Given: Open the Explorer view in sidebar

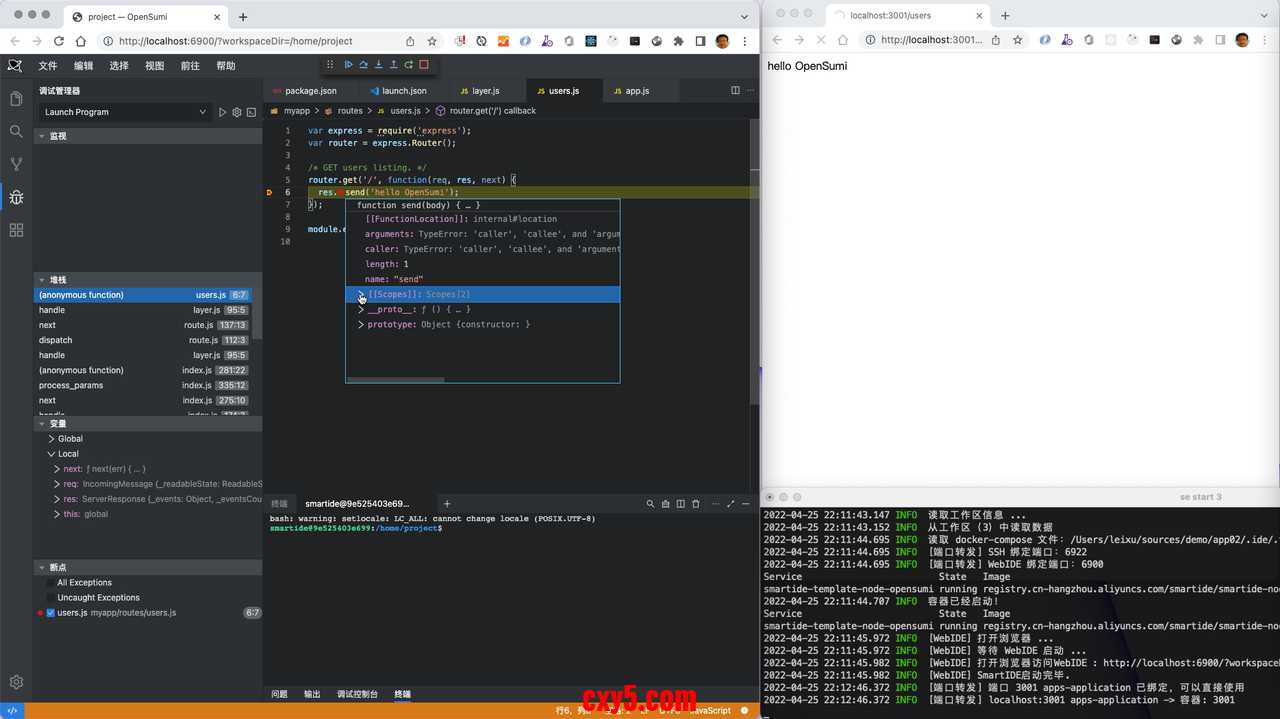Looking at the screenshot, I should (16, 99).
